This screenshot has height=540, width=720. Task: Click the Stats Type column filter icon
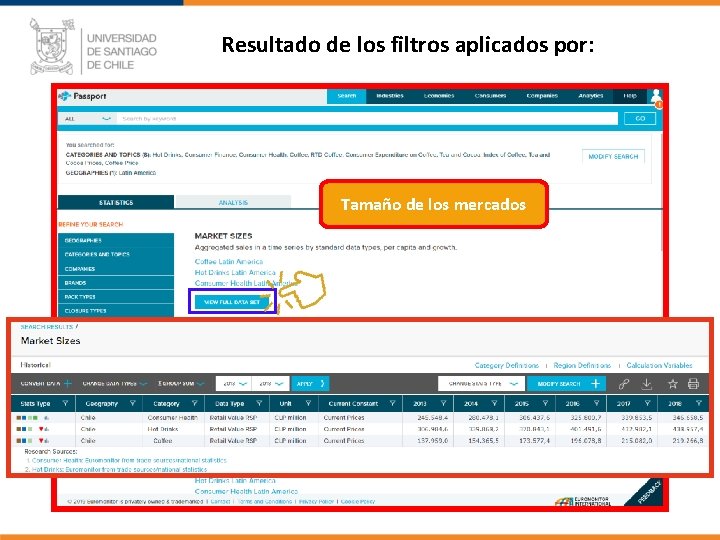point(65,403)
